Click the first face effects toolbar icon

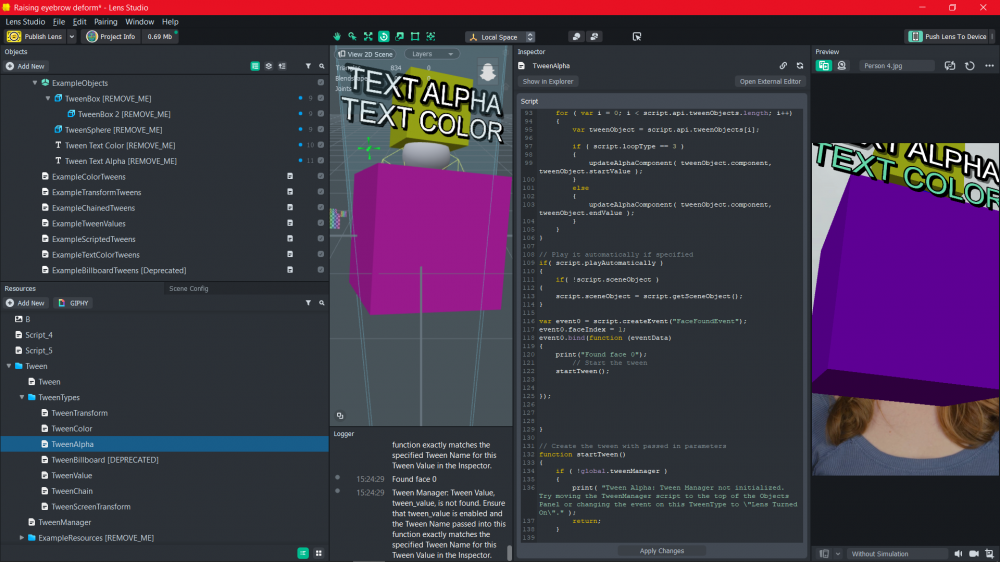pos(577,36)
